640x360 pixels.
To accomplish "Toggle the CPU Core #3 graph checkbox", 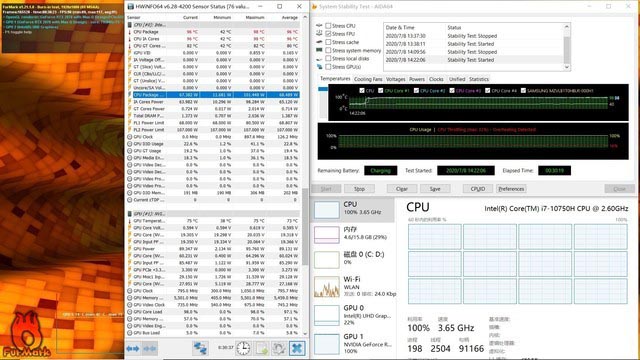I will click(x=452, y=91).
